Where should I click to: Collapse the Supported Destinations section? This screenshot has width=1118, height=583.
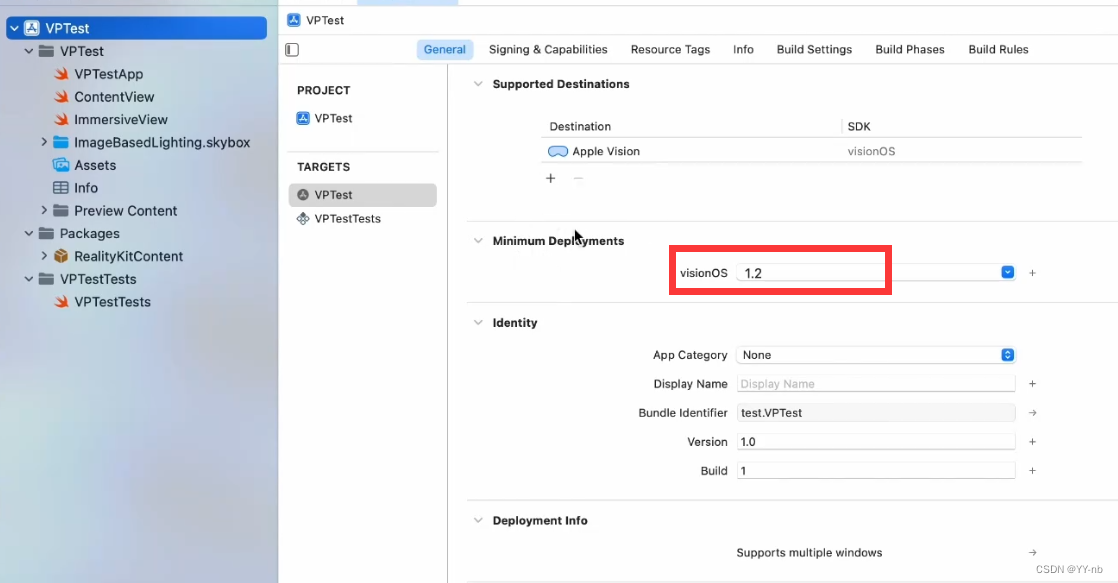(478, 84)
